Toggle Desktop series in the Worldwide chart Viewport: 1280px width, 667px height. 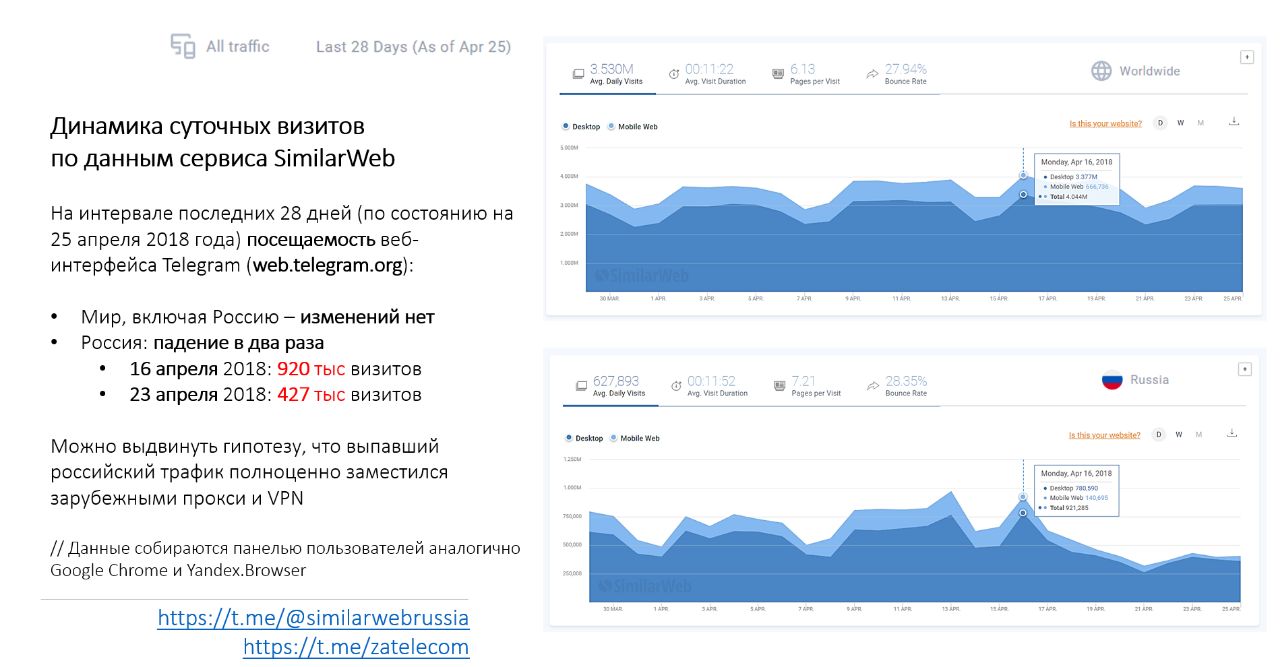(581, 127)
